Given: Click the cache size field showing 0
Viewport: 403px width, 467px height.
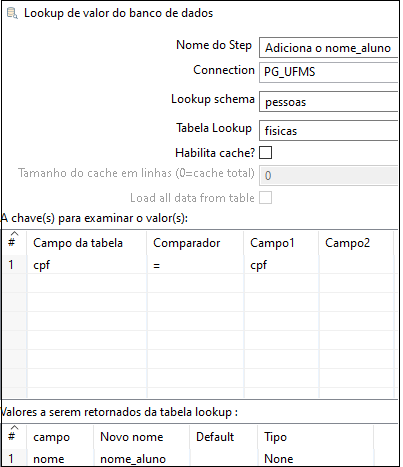Looking at the screenshot, I should (x=328, y=175).
